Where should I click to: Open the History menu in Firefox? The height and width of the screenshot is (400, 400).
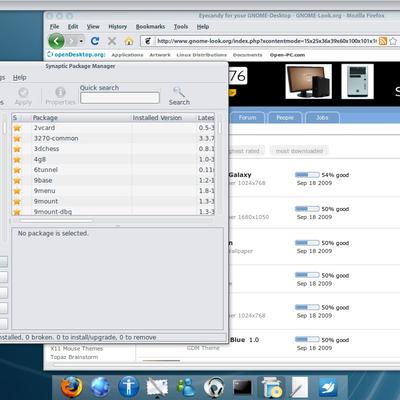[117, 27]
